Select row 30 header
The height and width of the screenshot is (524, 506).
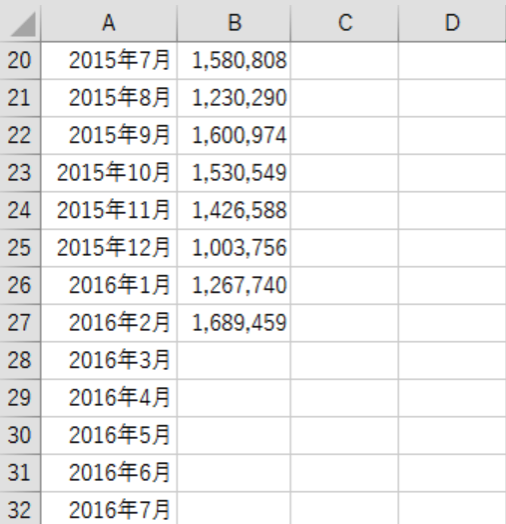coord(20,435)
